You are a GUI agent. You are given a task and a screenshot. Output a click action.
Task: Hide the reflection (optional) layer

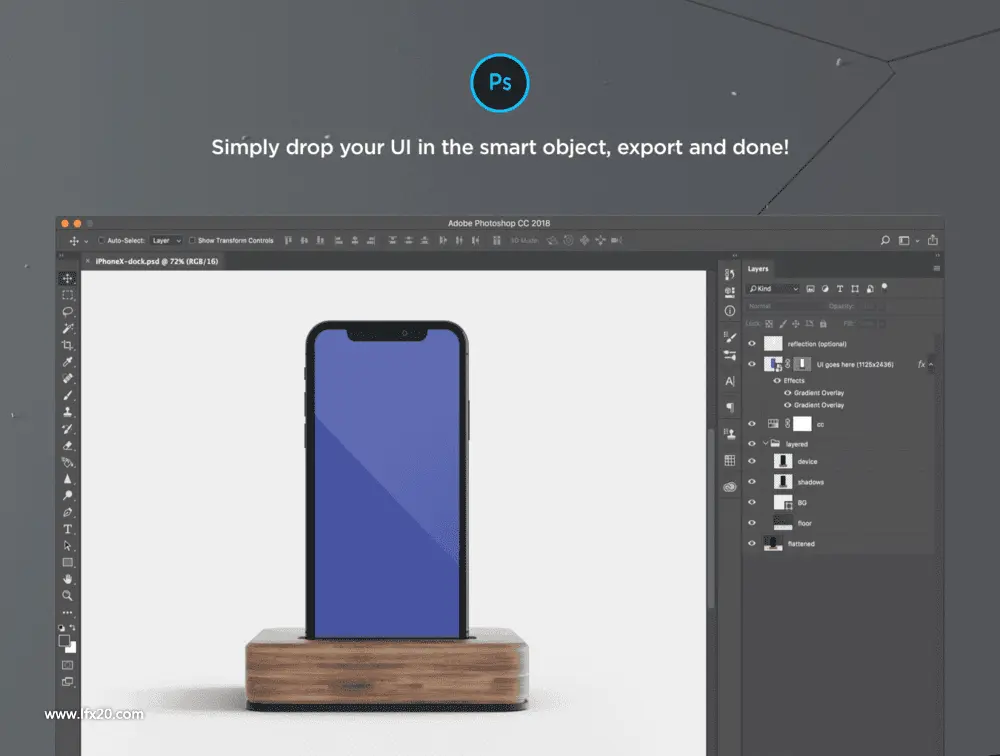[752, 344]
